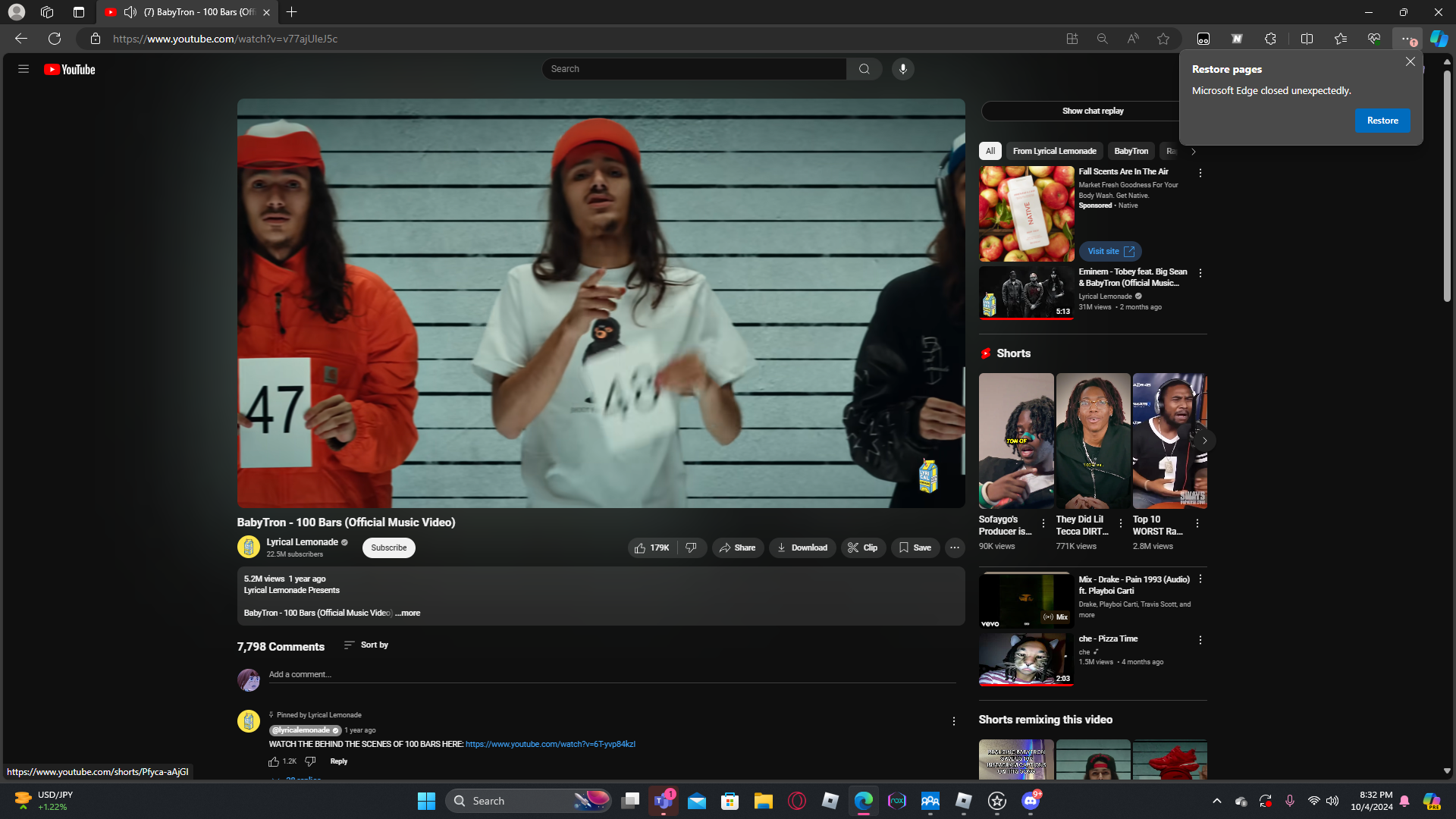Viewport: 1456px width, 819px height.
Task: Open Microsoft Store from taskbar
Action: [x=730, y=801]
